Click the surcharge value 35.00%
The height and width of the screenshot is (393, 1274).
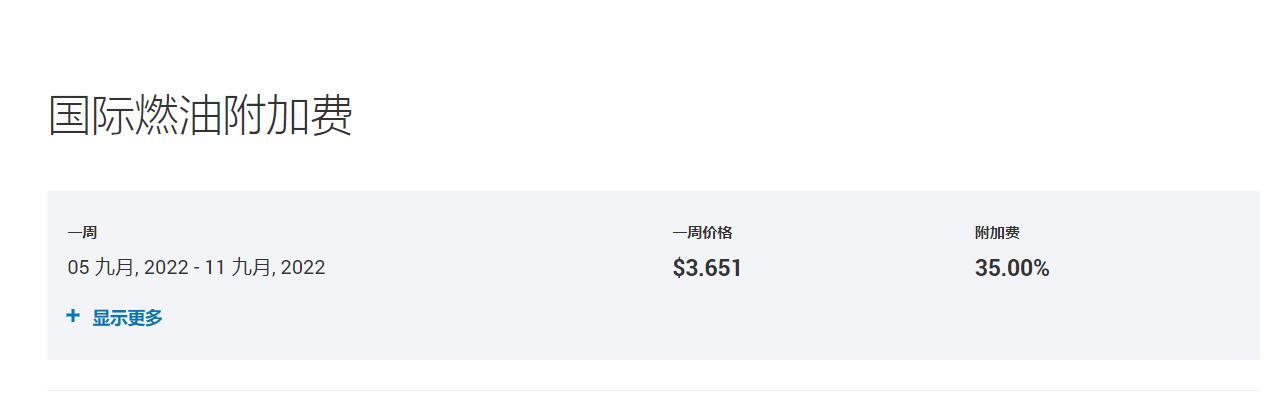point(1012,268)
